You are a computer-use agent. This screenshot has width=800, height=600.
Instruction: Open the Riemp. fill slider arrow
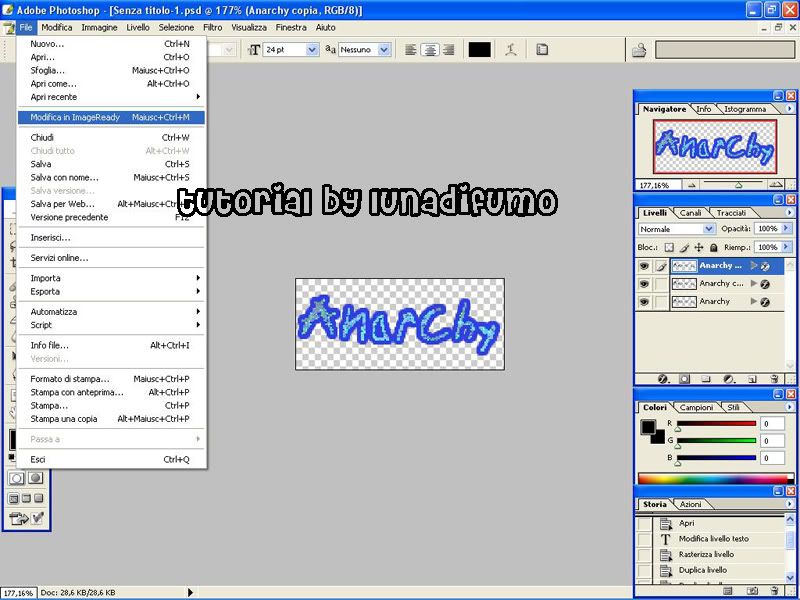click(786, 247)
